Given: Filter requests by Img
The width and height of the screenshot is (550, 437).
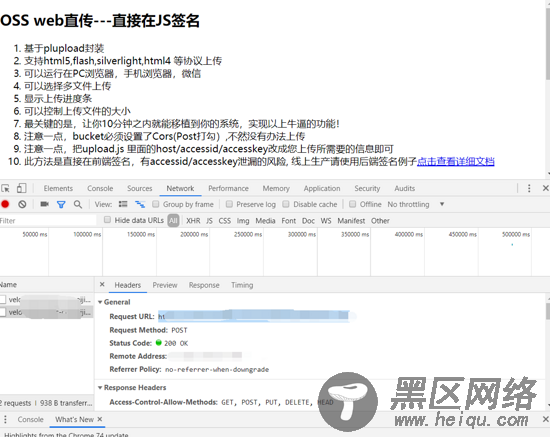Looking at the screenshot, I should [x=243, y=221].
